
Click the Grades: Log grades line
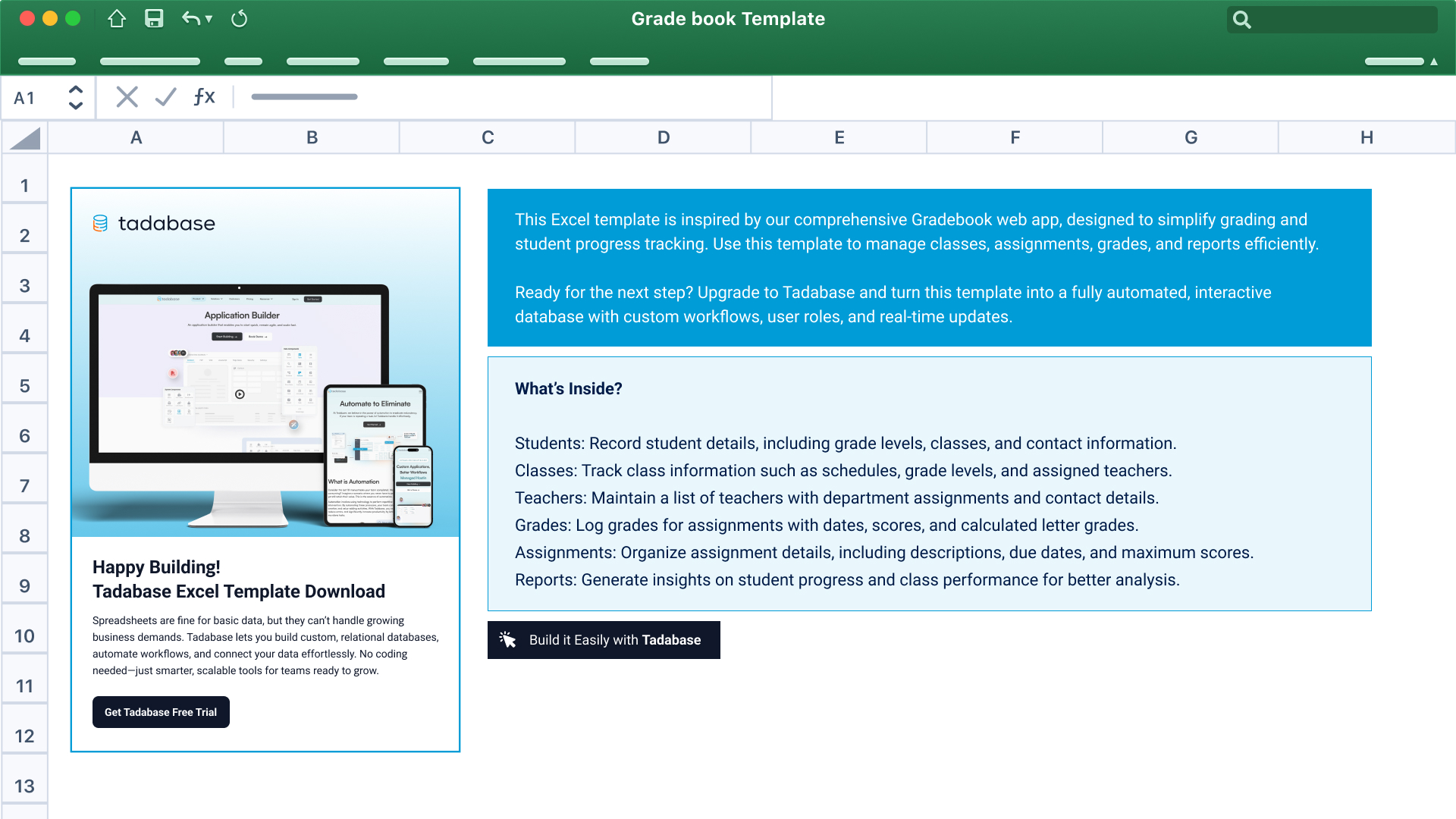tap(827, 526)
